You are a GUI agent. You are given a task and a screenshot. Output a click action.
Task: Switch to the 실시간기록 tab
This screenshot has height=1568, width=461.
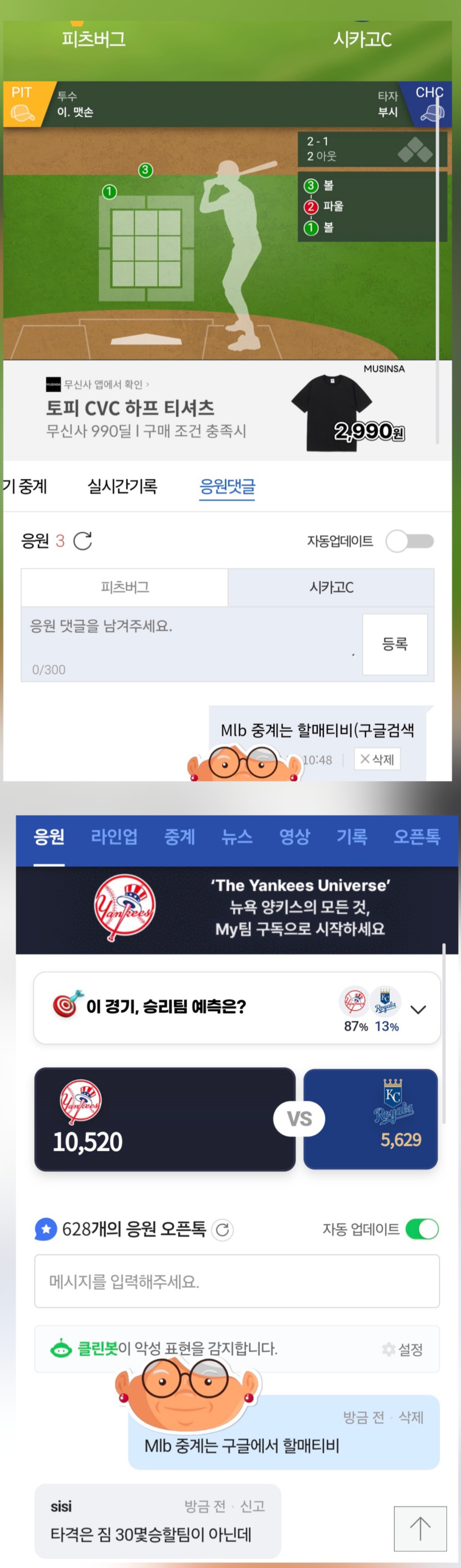point(122,486)
